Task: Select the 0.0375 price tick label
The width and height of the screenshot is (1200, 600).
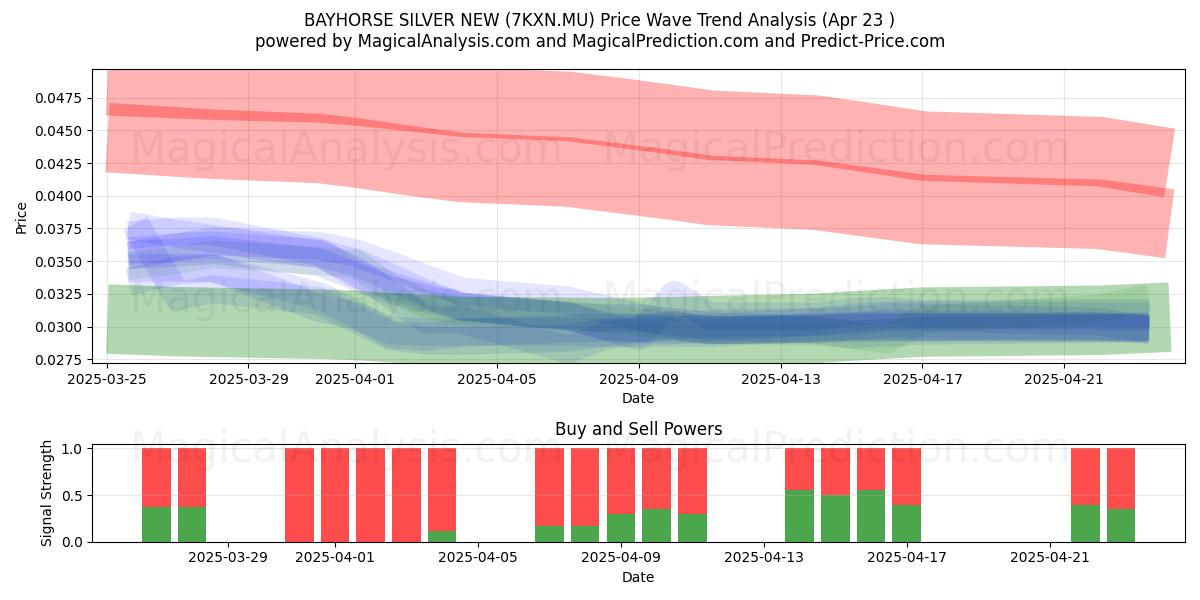Action: point(59,229)
